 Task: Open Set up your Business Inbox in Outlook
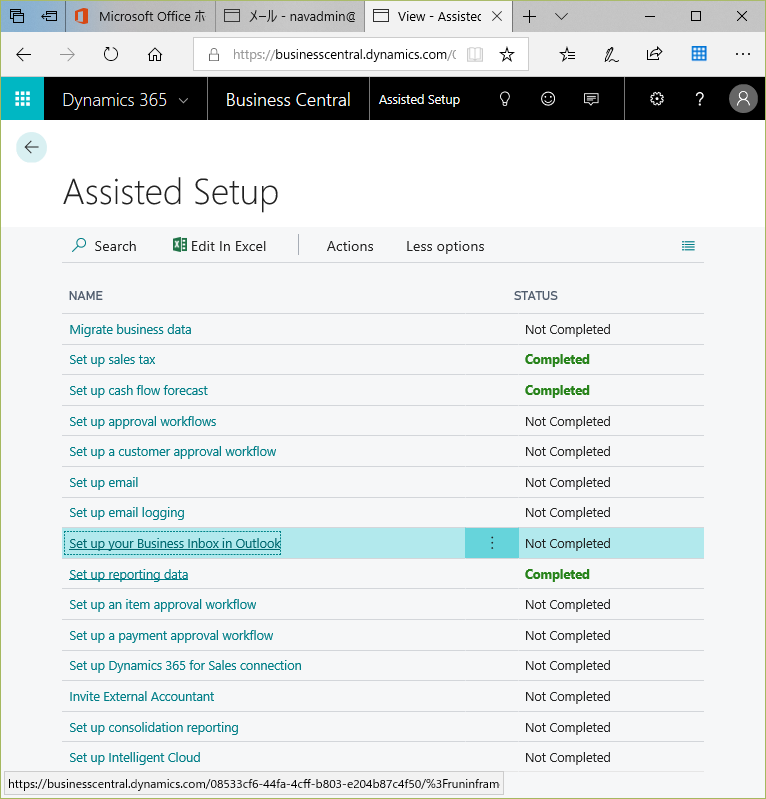pyautogui.click(x=175, y=544)
